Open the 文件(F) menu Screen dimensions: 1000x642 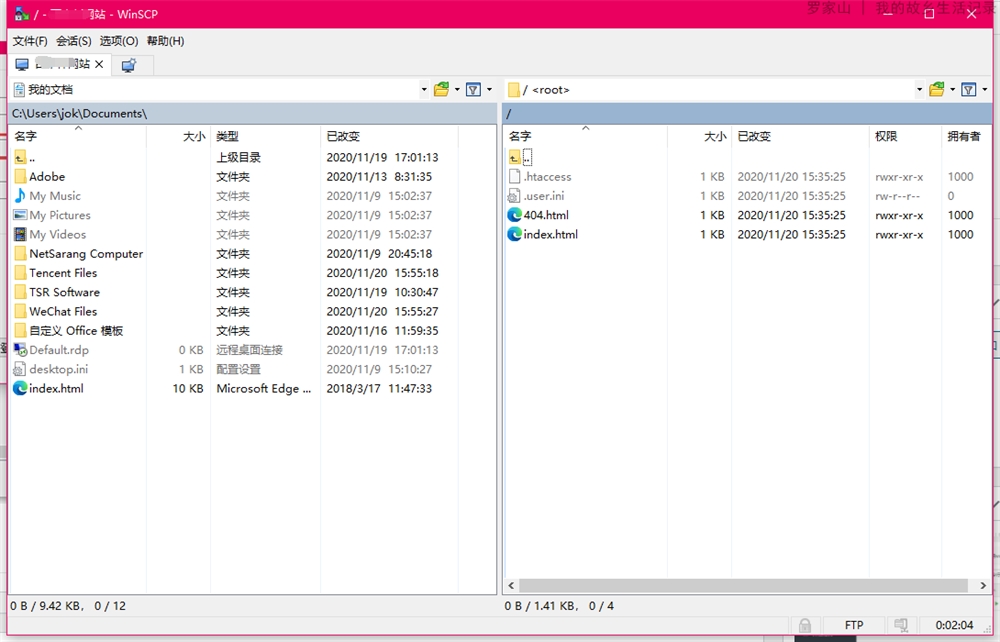[30, 41]
